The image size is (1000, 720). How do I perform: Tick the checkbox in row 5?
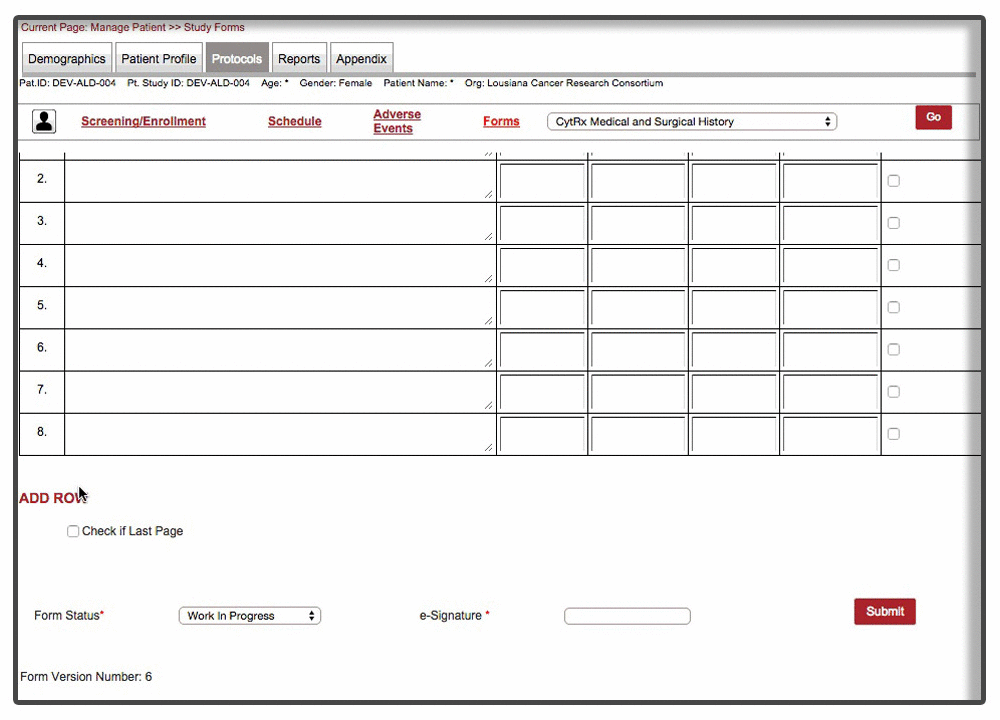coord(893,307)
